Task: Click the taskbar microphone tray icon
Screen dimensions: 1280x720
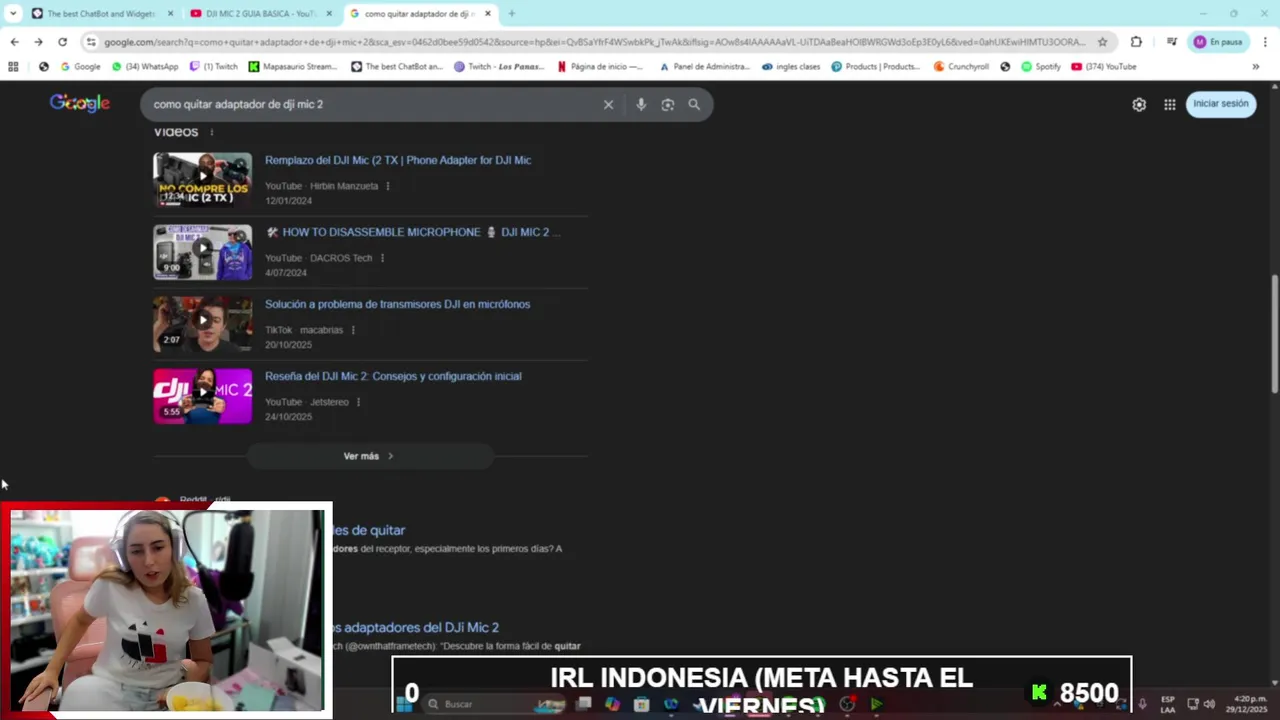Action: (1142, 704)
